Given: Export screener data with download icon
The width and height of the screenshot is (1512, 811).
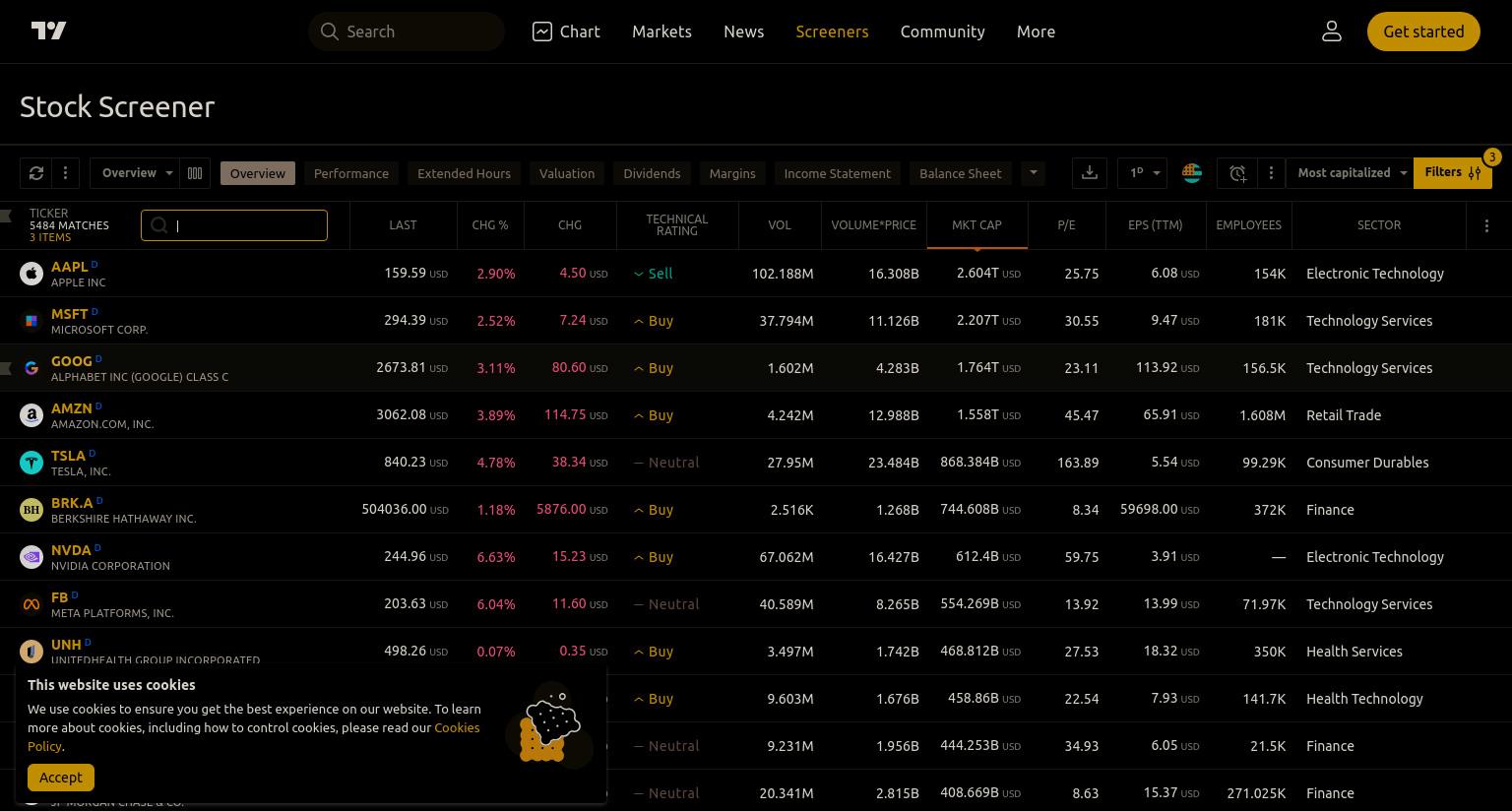Looking at the screenshot, I should tap(1090, 173).
